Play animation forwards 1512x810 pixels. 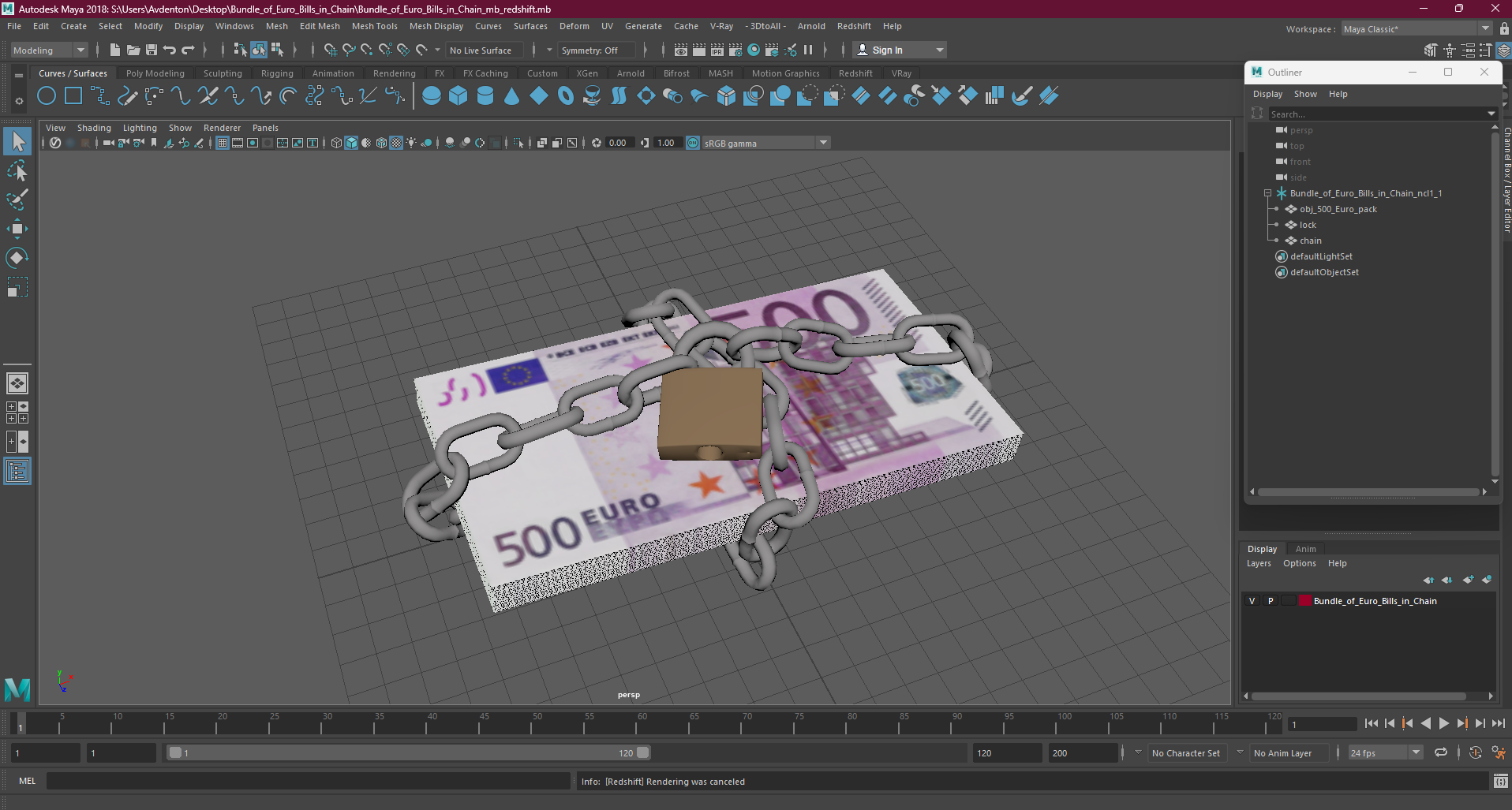click(1443, 723)
